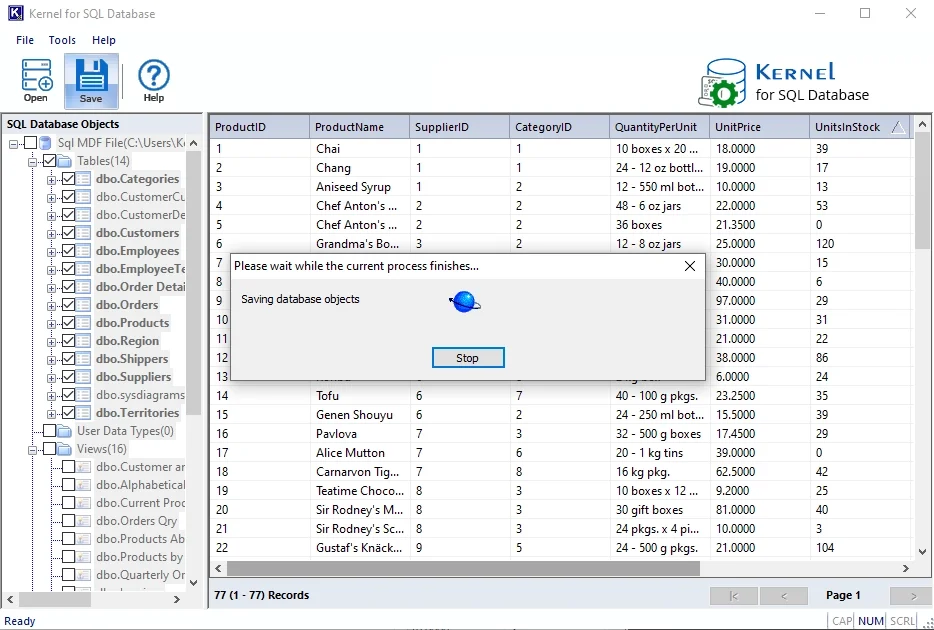934x630 pixels.
Task: Expand the dbo.Territories node
Action: pos(52,414)
